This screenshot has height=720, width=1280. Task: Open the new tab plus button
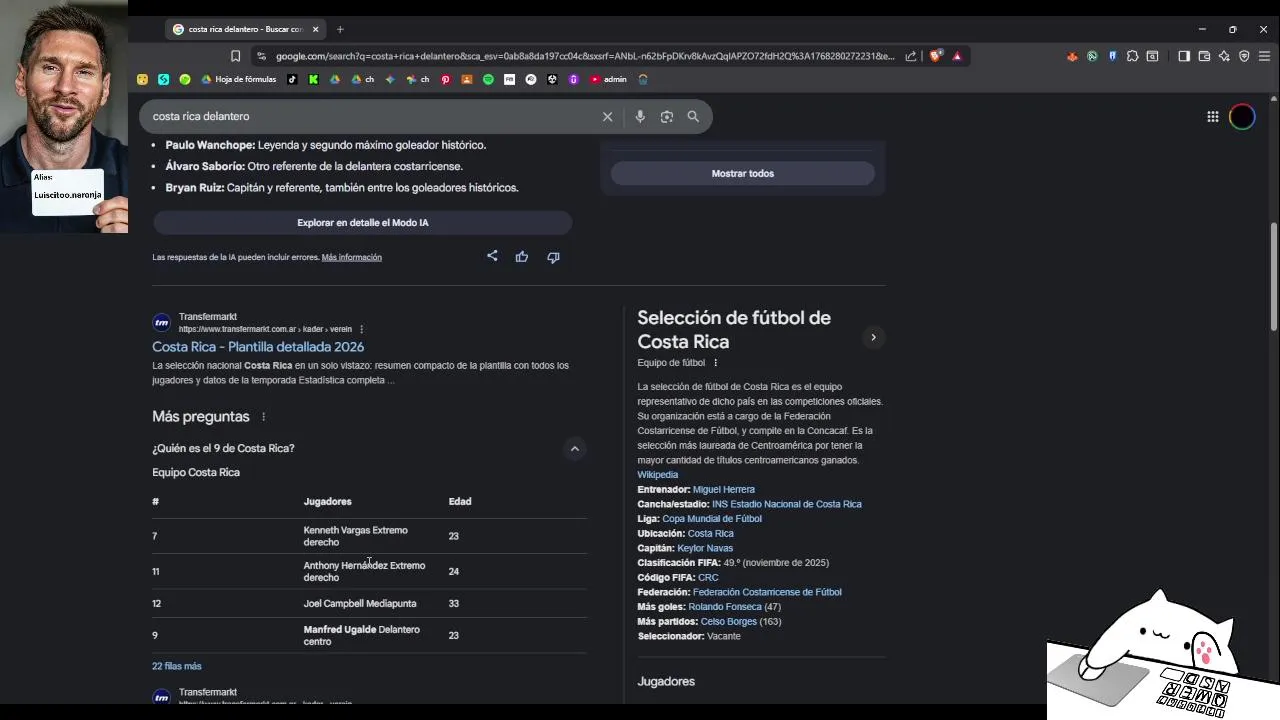click(340, 29)
